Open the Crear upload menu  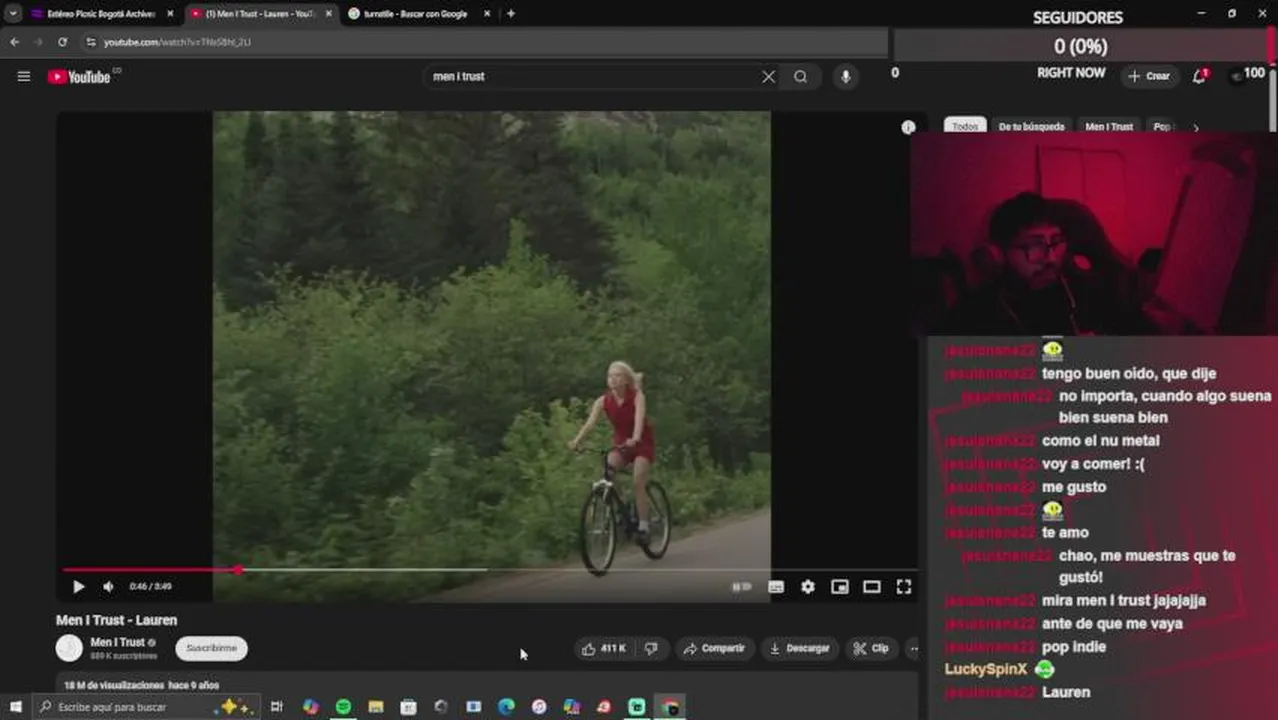click(1149, 76)
